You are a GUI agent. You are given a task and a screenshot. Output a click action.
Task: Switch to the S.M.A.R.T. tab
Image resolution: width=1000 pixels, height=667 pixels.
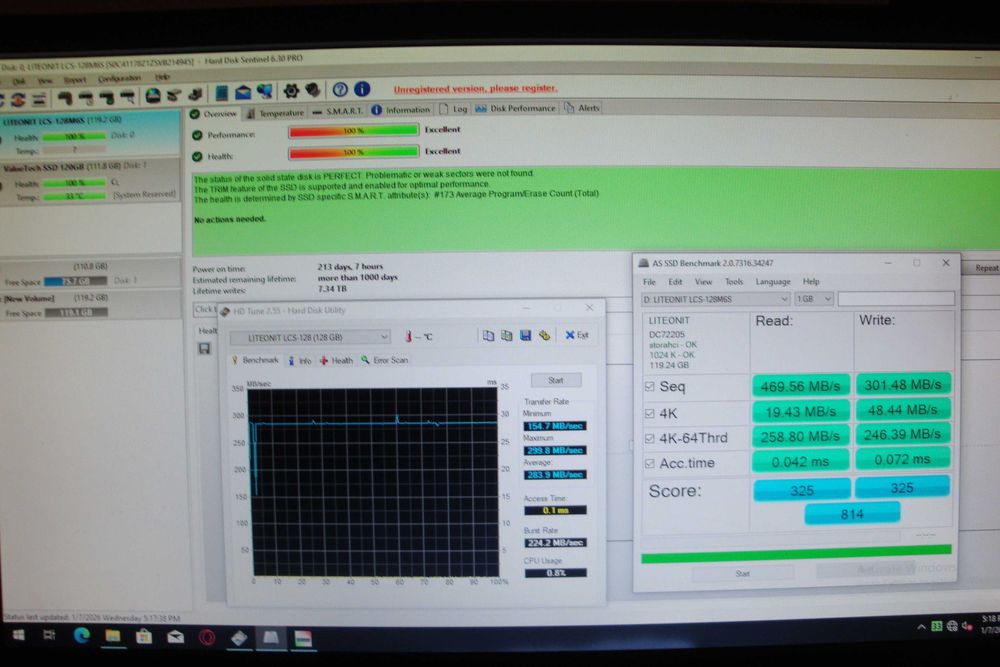[x=338, y=111]
